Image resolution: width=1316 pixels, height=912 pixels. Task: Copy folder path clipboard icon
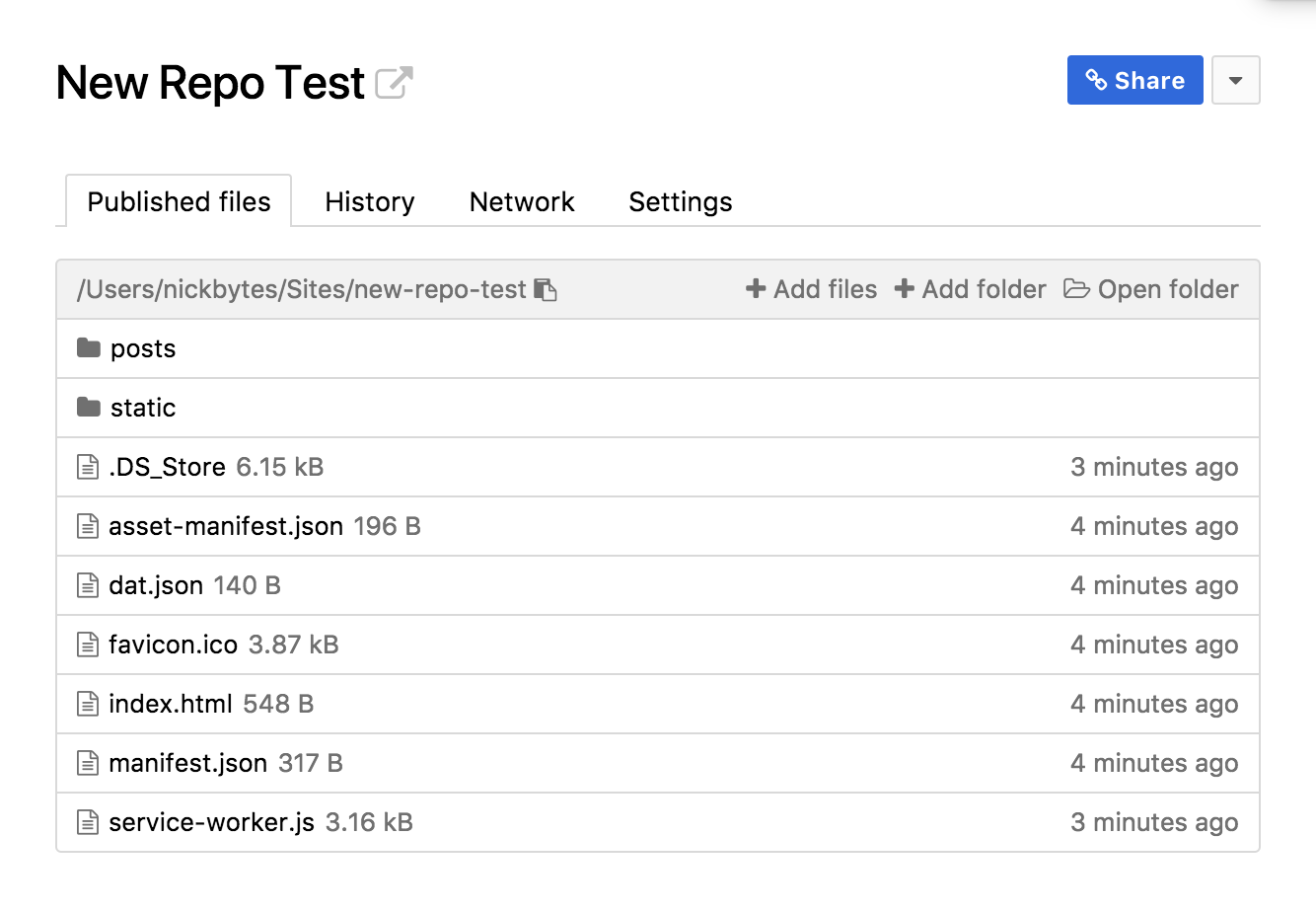[546, 289]
